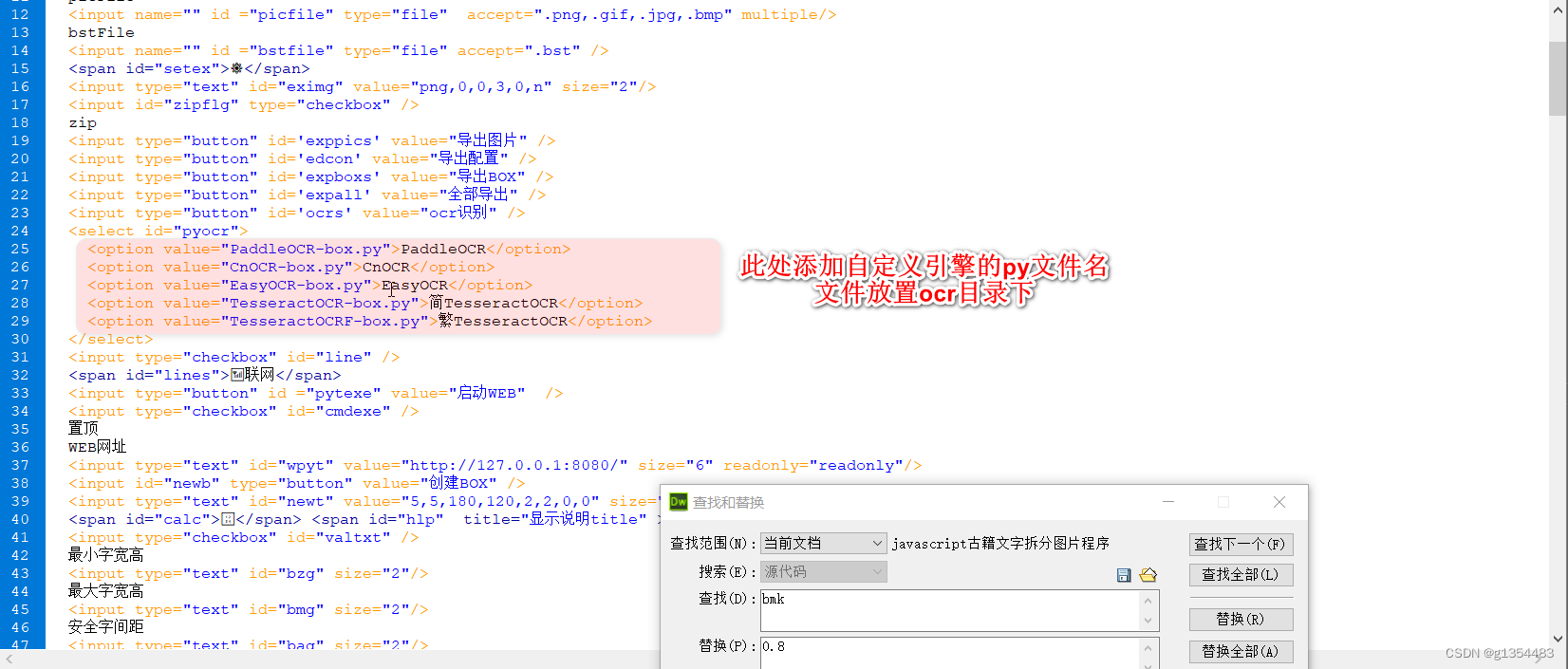Click the load query folder icon
This screenshot has width=1568, height=669.
click(x=1148, y=575)
